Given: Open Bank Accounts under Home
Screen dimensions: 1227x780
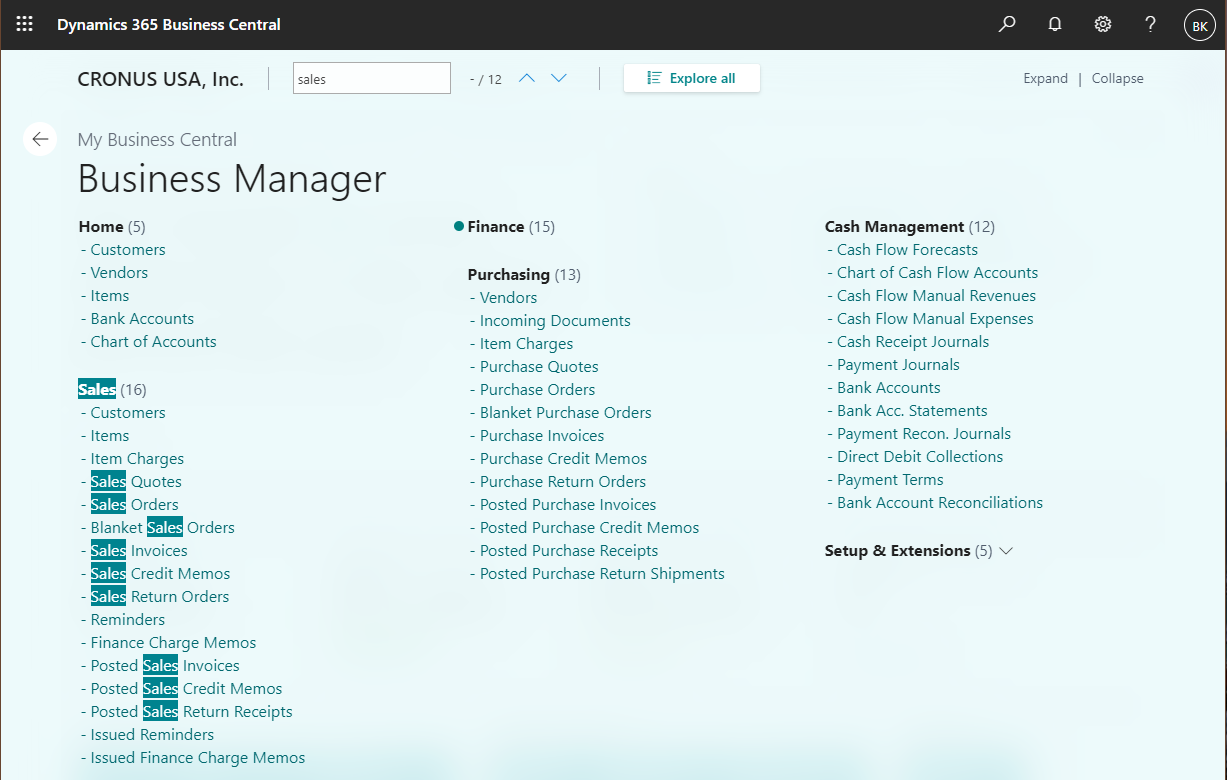Looking at the screenshot, I should (142, 319).
